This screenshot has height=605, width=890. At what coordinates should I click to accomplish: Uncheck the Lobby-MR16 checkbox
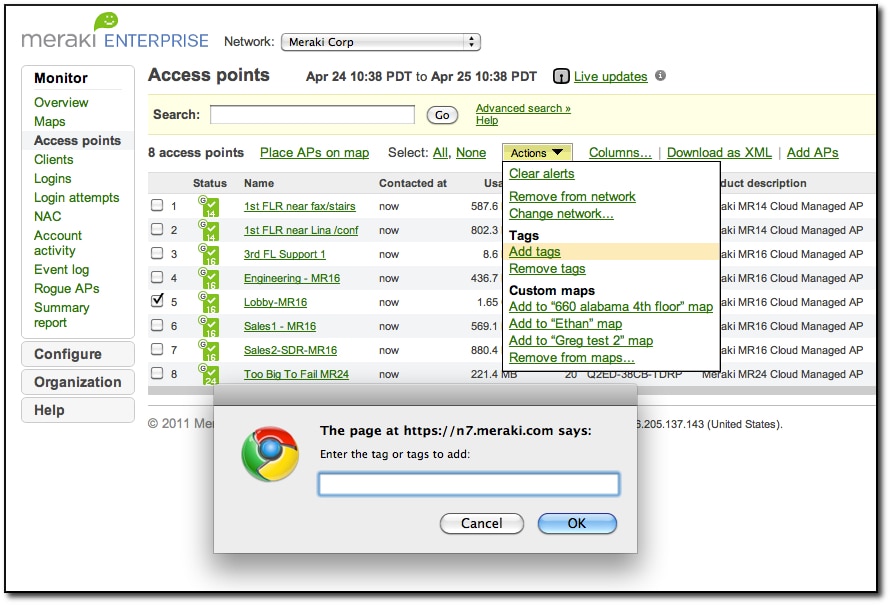coord(157,301)
